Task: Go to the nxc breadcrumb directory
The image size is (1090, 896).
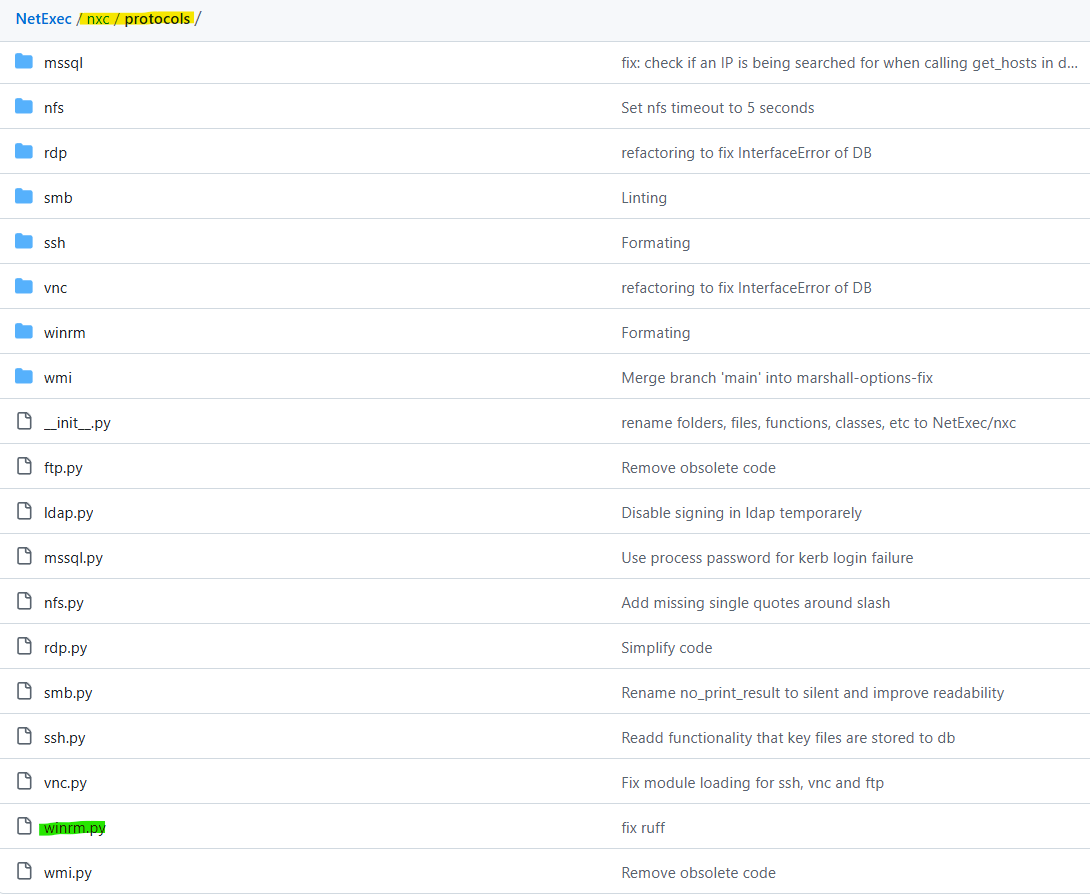Action: point(98,19)
